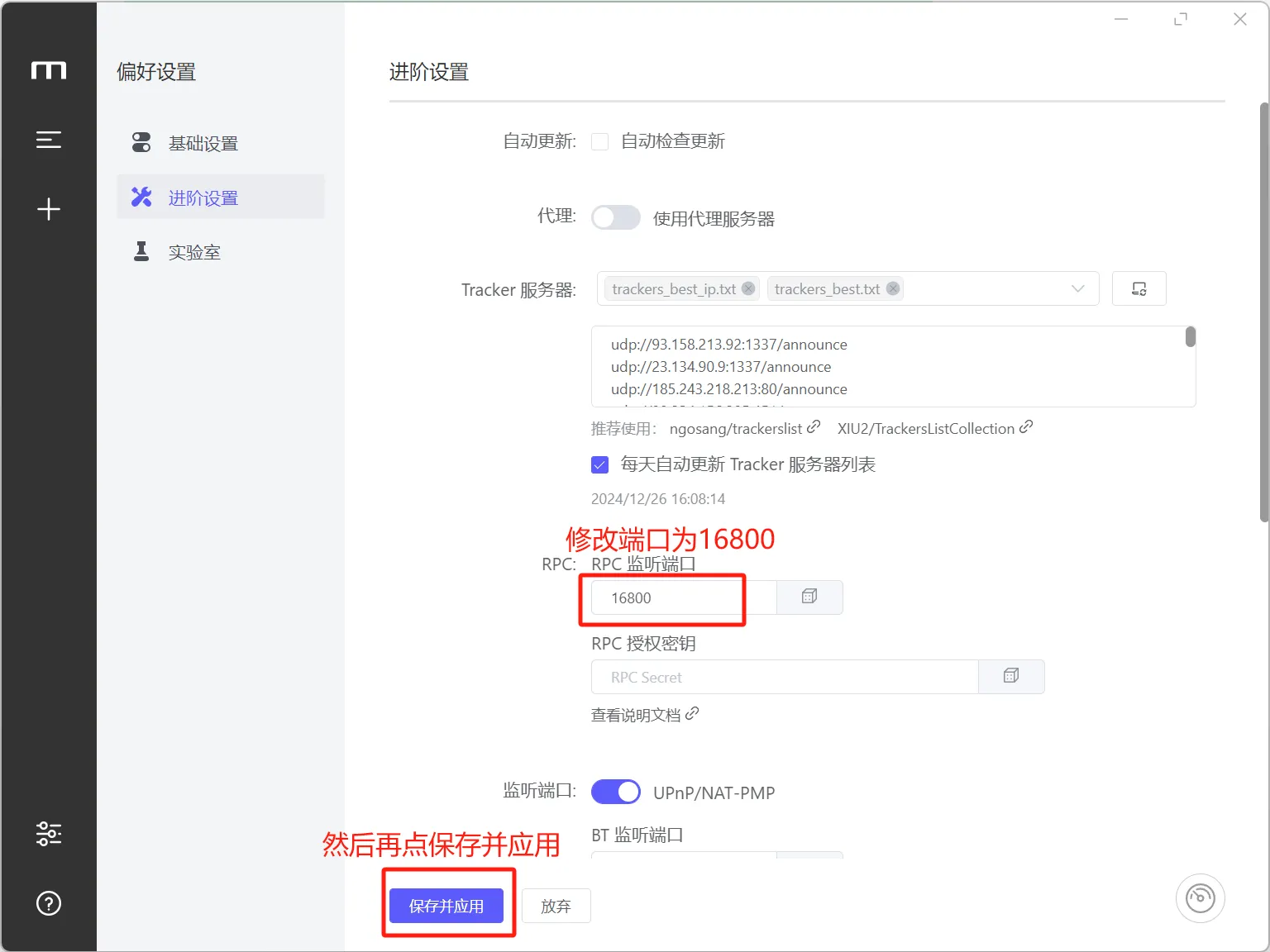Click the BT 监听端口 label
1270x952 pixels.
(x=637, y=835)
